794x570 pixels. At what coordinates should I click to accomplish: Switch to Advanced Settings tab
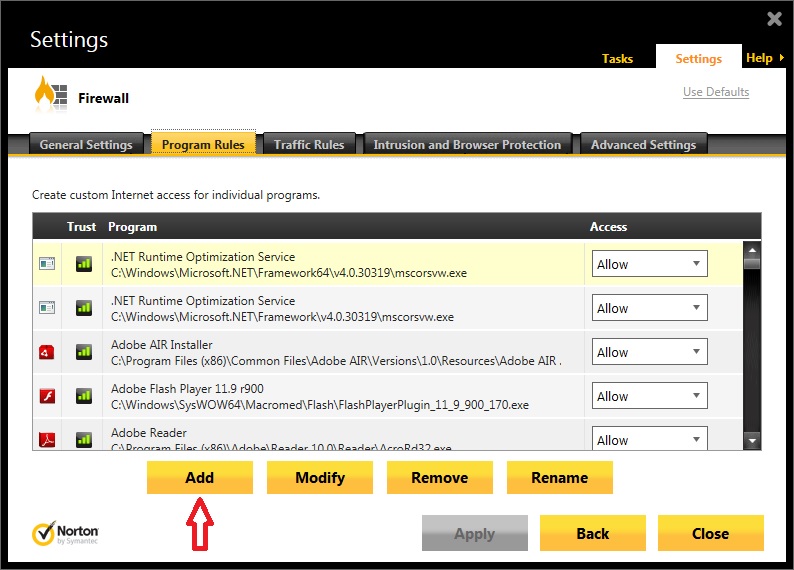tap(643, 144)
